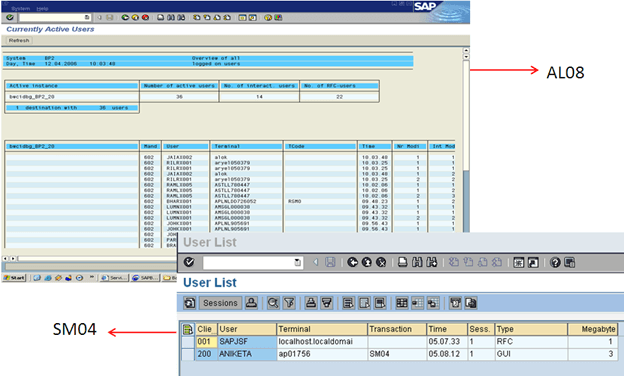Screen dimensions: 624x376
Task: Click ANIKETA user cell
Action: [x=247, y=354]
